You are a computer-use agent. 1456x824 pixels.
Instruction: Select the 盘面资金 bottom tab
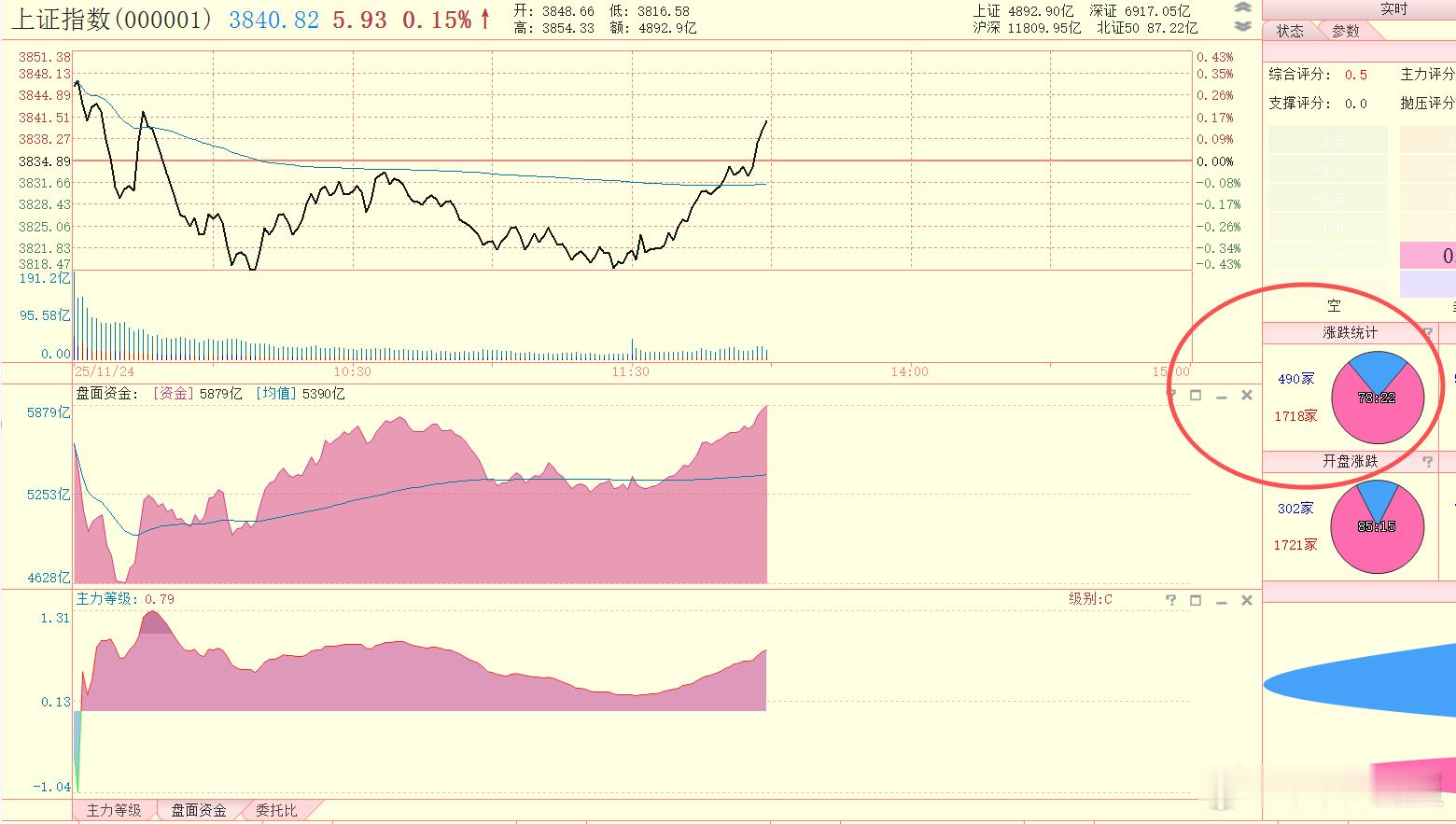point(199,810)
